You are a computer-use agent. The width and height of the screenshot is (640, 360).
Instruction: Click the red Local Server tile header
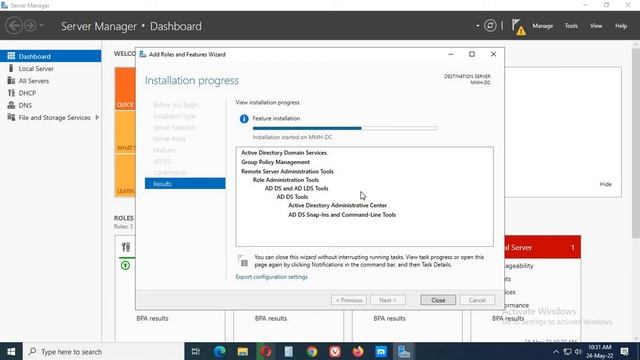tap(542, 247)
